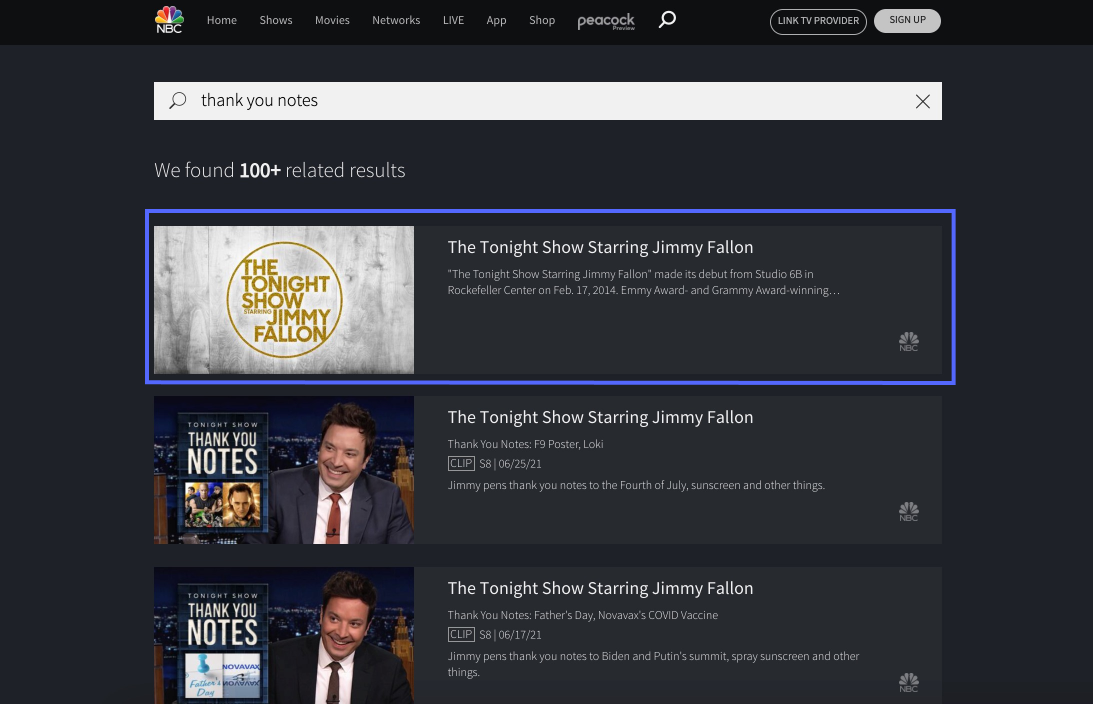
Task: Open first result title The Tonight Show
Action: tap(600, 247)
